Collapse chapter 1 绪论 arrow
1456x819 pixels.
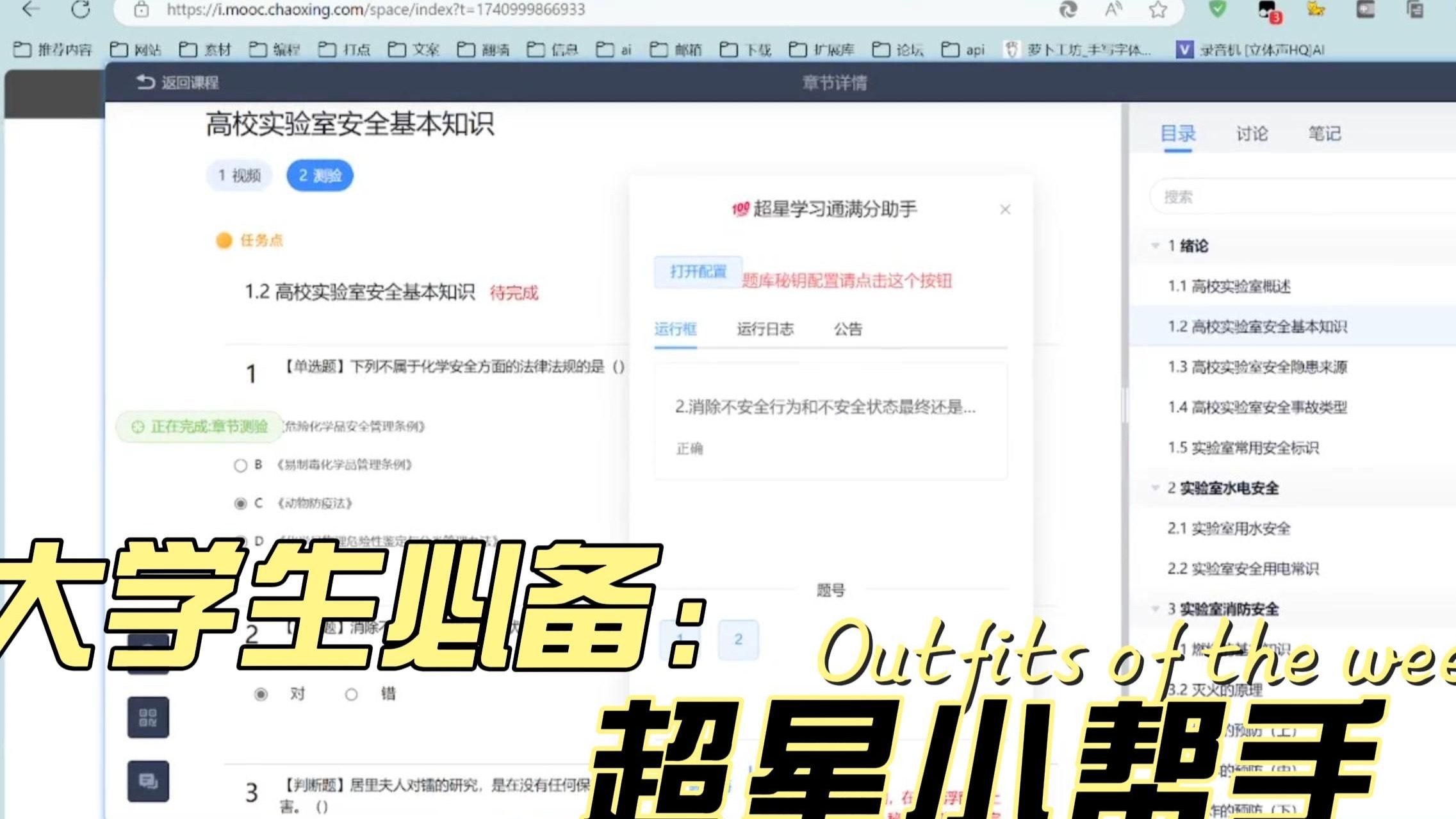click(1155, 245)
